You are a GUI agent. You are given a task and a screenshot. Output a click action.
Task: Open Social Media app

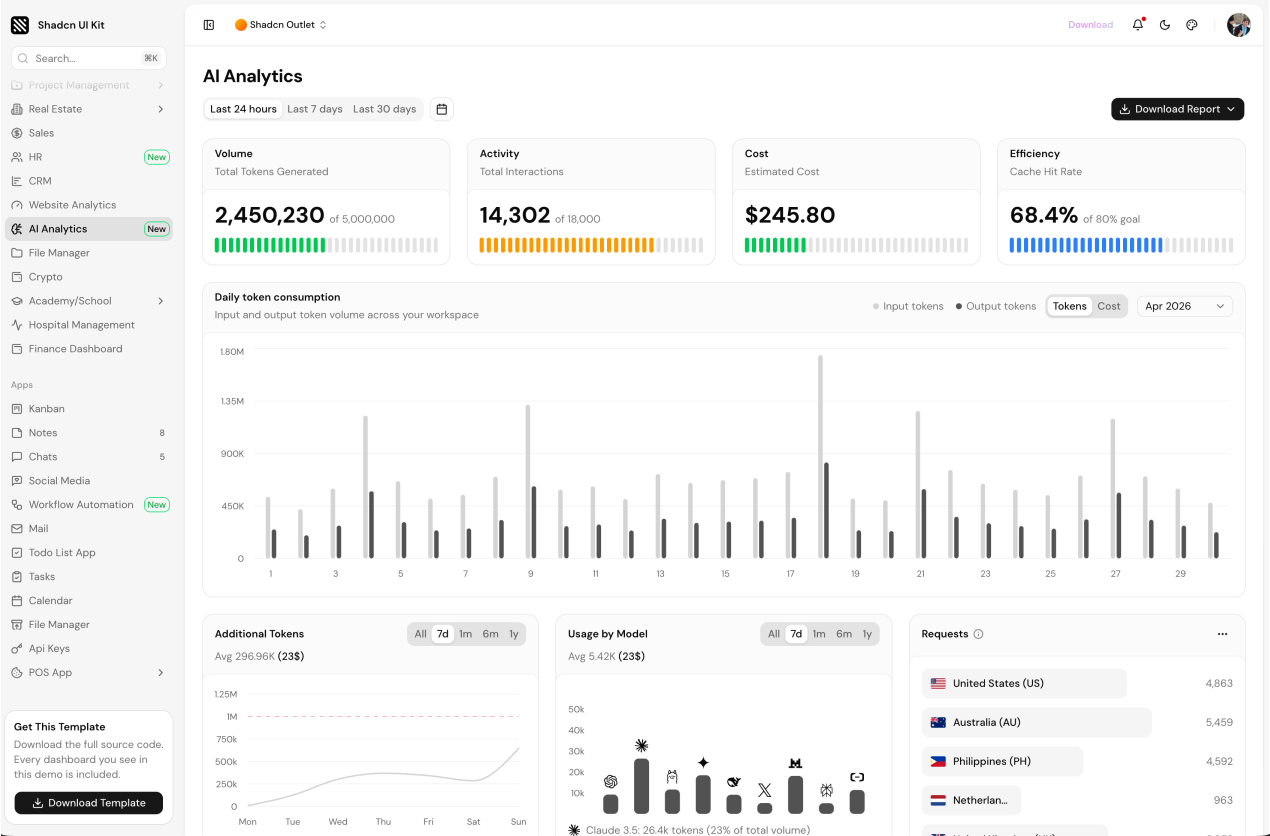point(89,481)
